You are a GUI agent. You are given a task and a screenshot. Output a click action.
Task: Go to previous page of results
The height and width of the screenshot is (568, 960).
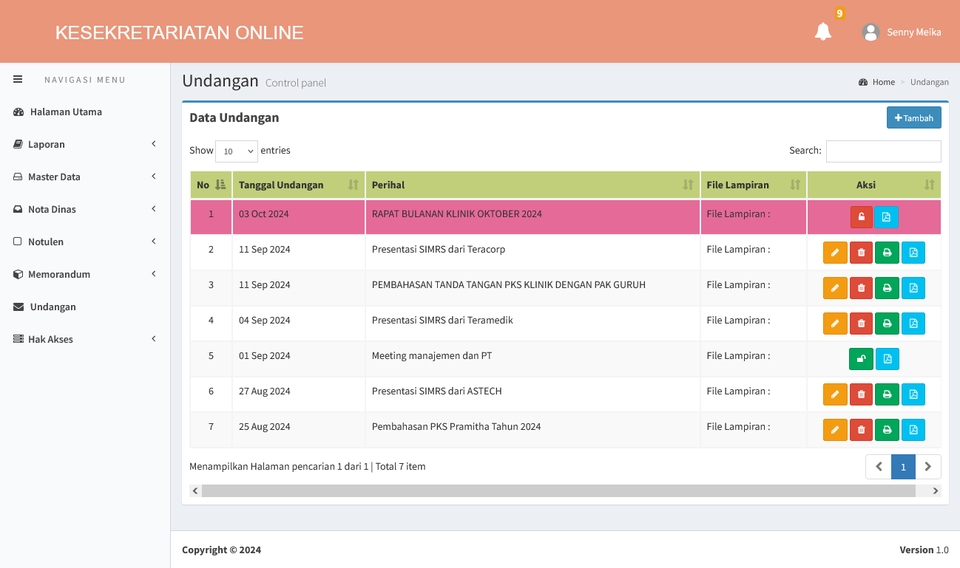click(879, 466)
